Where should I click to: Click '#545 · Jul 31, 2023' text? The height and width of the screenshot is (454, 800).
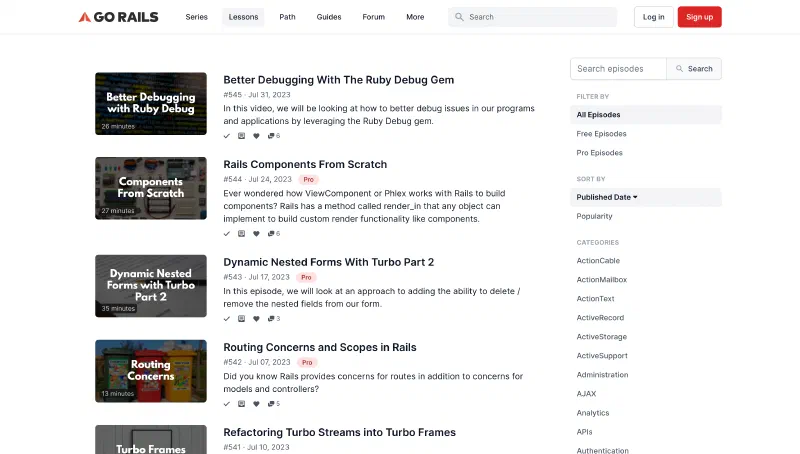[x=257, y=95]
